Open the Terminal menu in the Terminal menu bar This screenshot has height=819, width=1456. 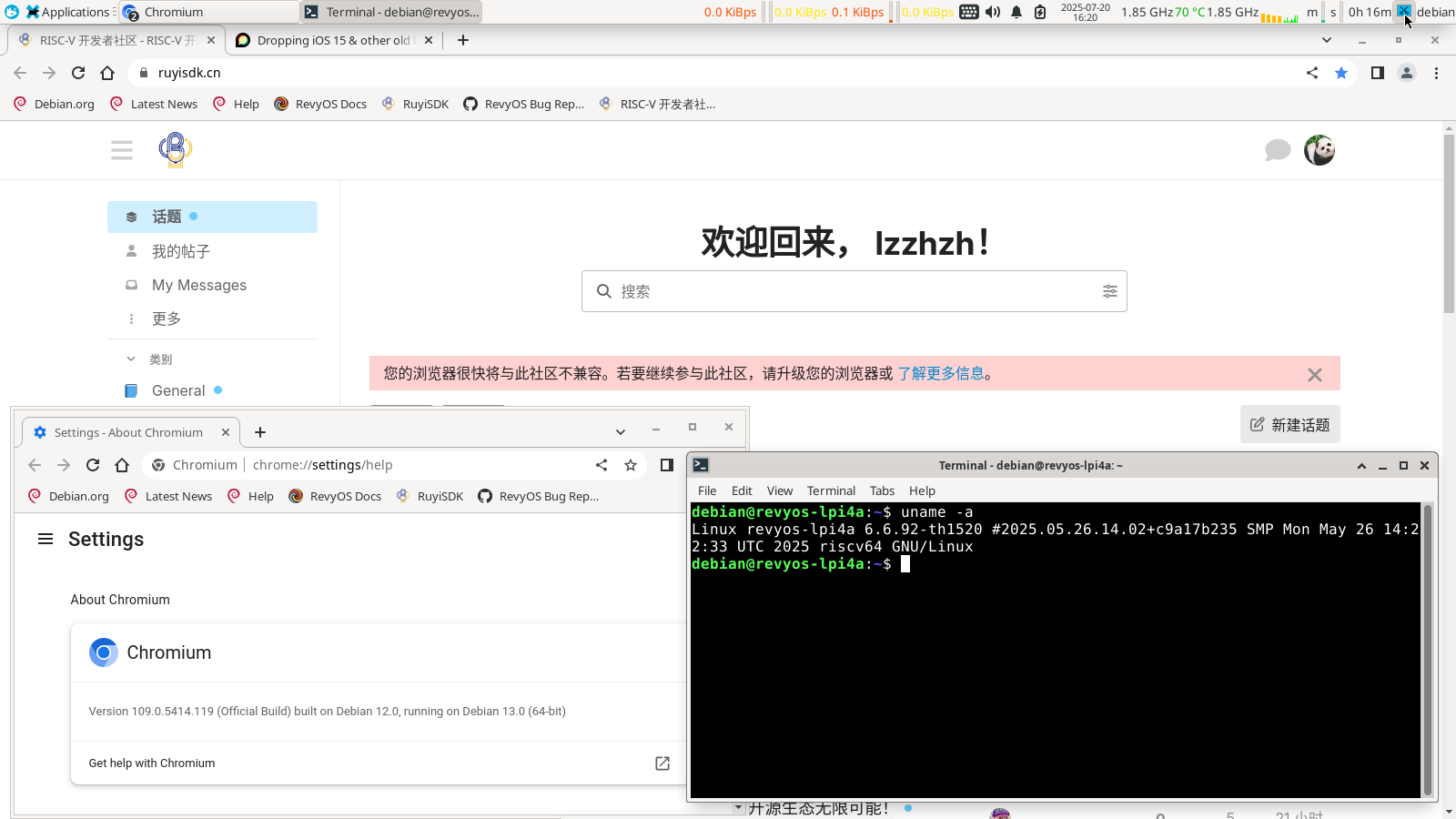pos(831,490)
